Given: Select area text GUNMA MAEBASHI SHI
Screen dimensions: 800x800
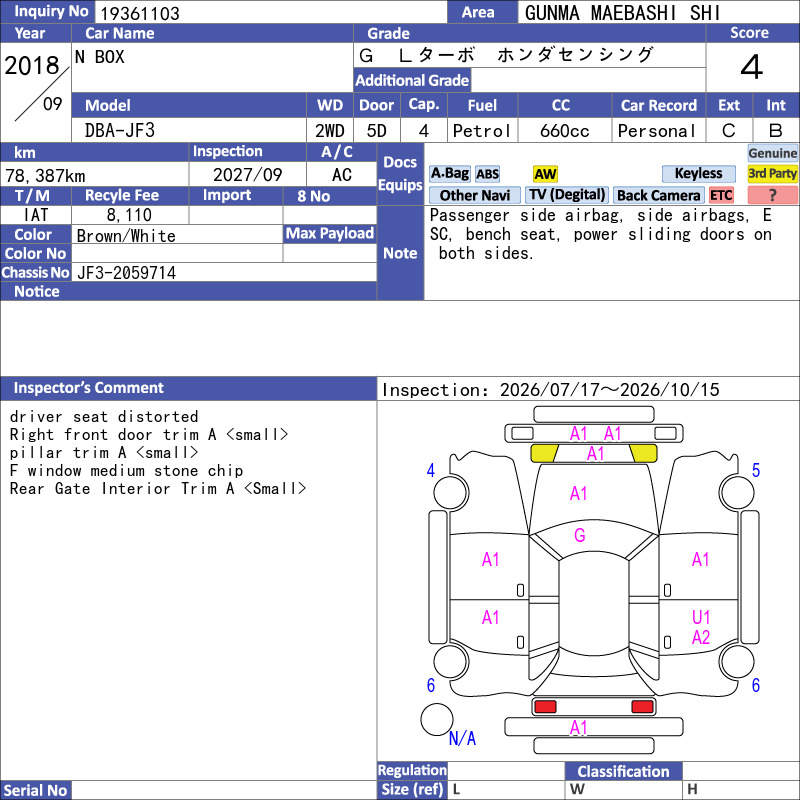Looking at the screenshot, I should click(x=622, y=13).
